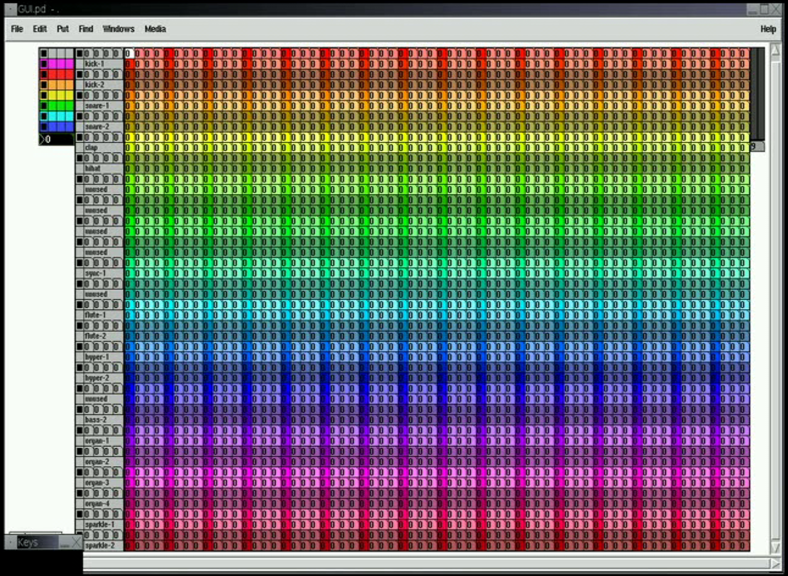Toggle the red palette row's black square

[44, 74]
